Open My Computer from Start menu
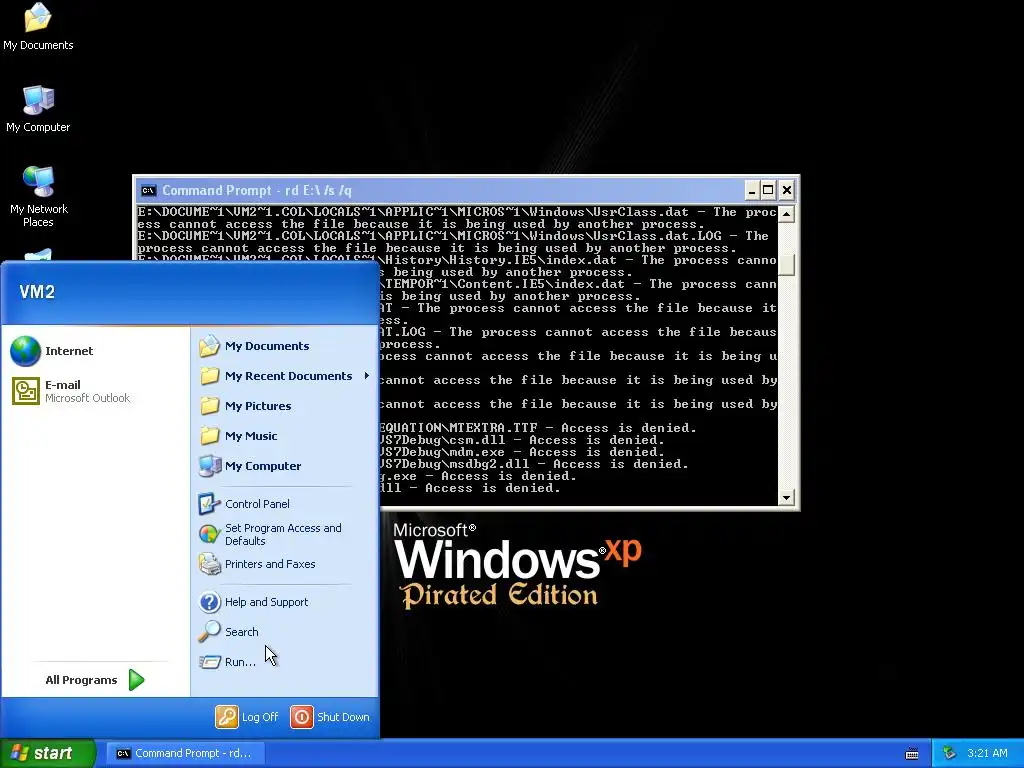 point(250,466)
